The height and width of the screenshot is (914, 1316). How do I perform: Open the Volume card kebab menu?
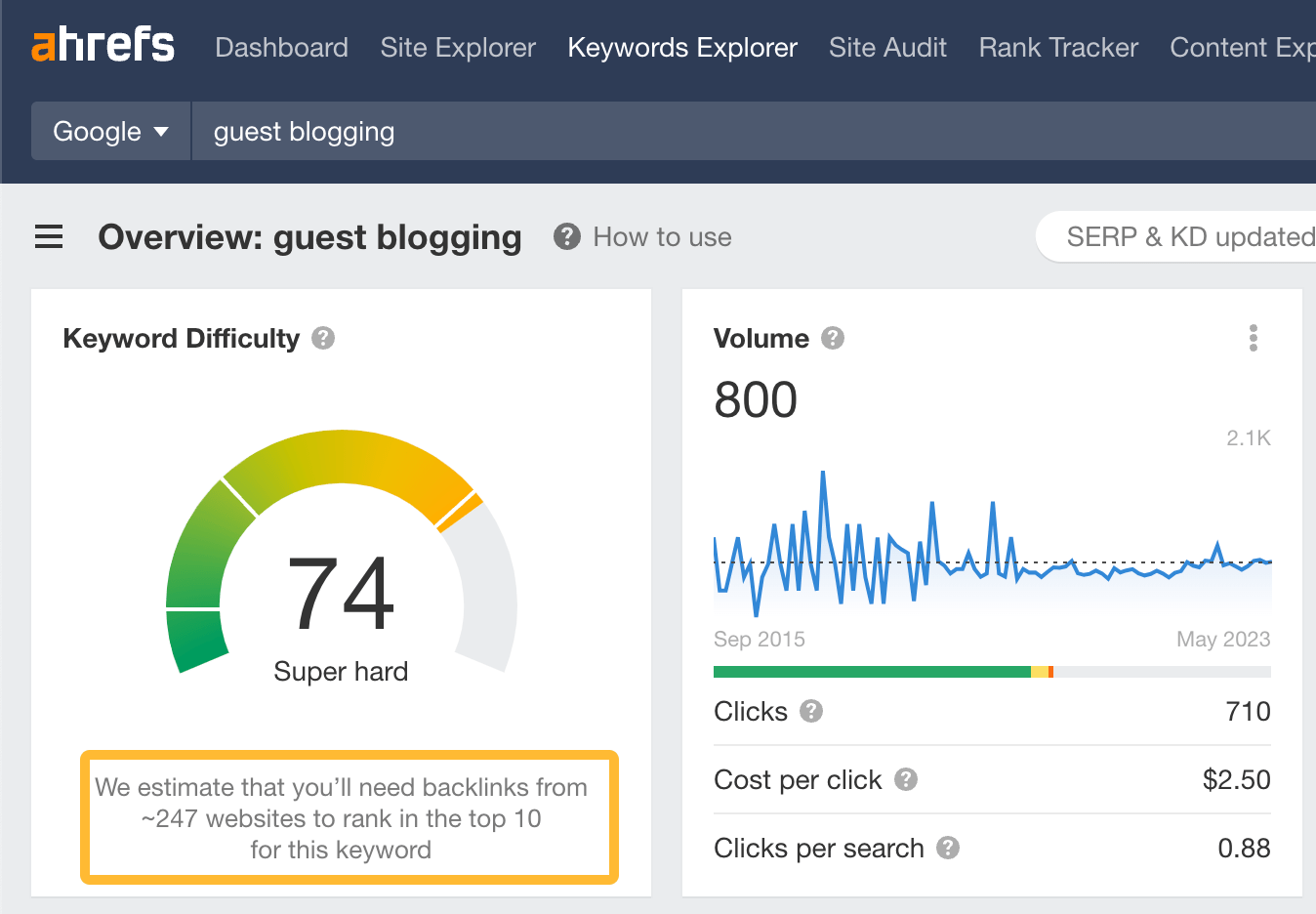point(1253,338)
